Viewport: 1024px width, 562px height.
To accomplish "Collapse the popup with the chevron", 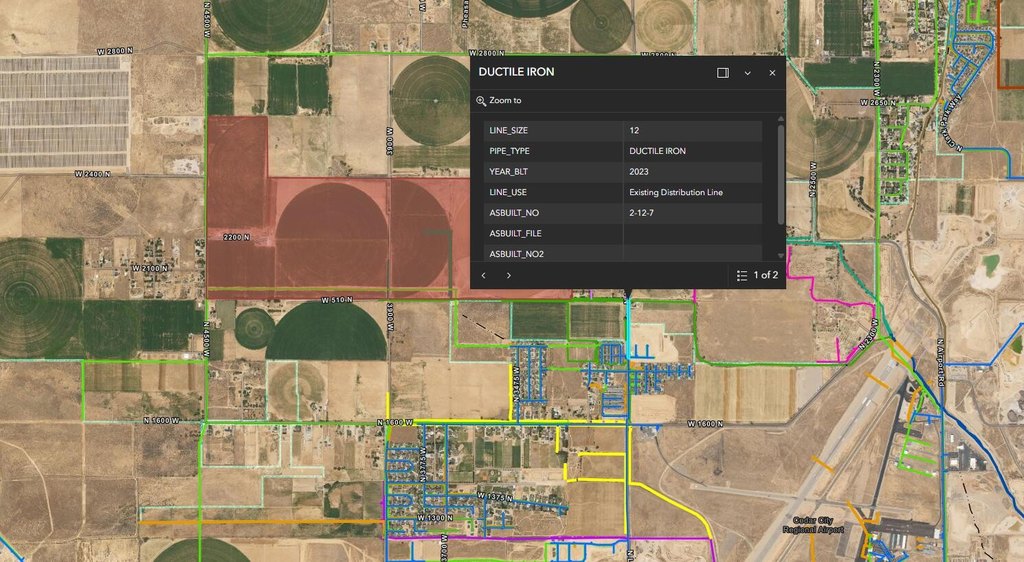I will click(747, 73).
